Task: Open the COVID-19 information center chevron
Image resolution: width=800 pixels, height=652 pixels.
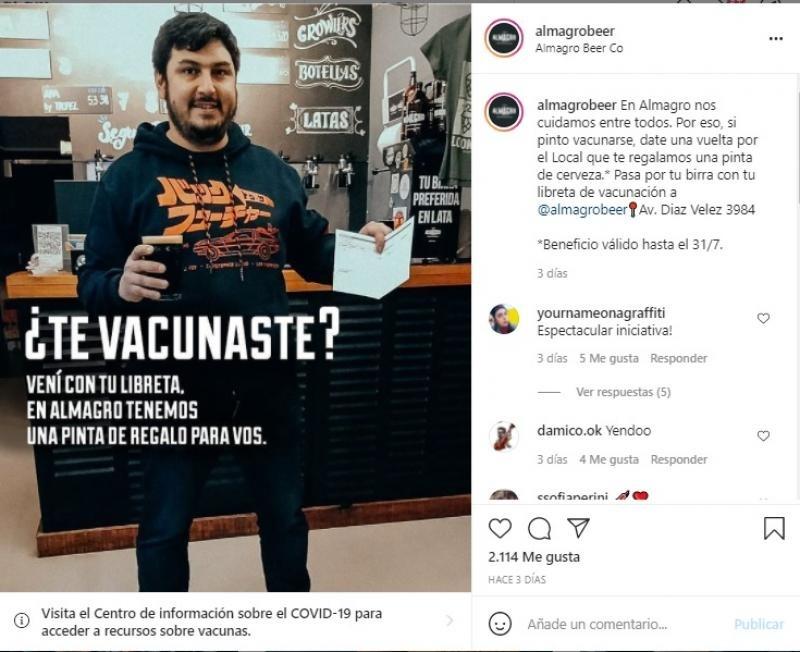Action: tap(449, 620)
